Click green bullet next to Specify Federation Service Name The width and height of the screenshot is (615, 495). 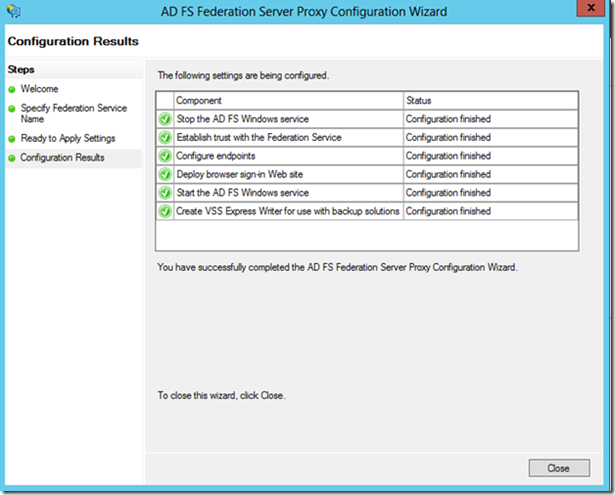point(12,109)
